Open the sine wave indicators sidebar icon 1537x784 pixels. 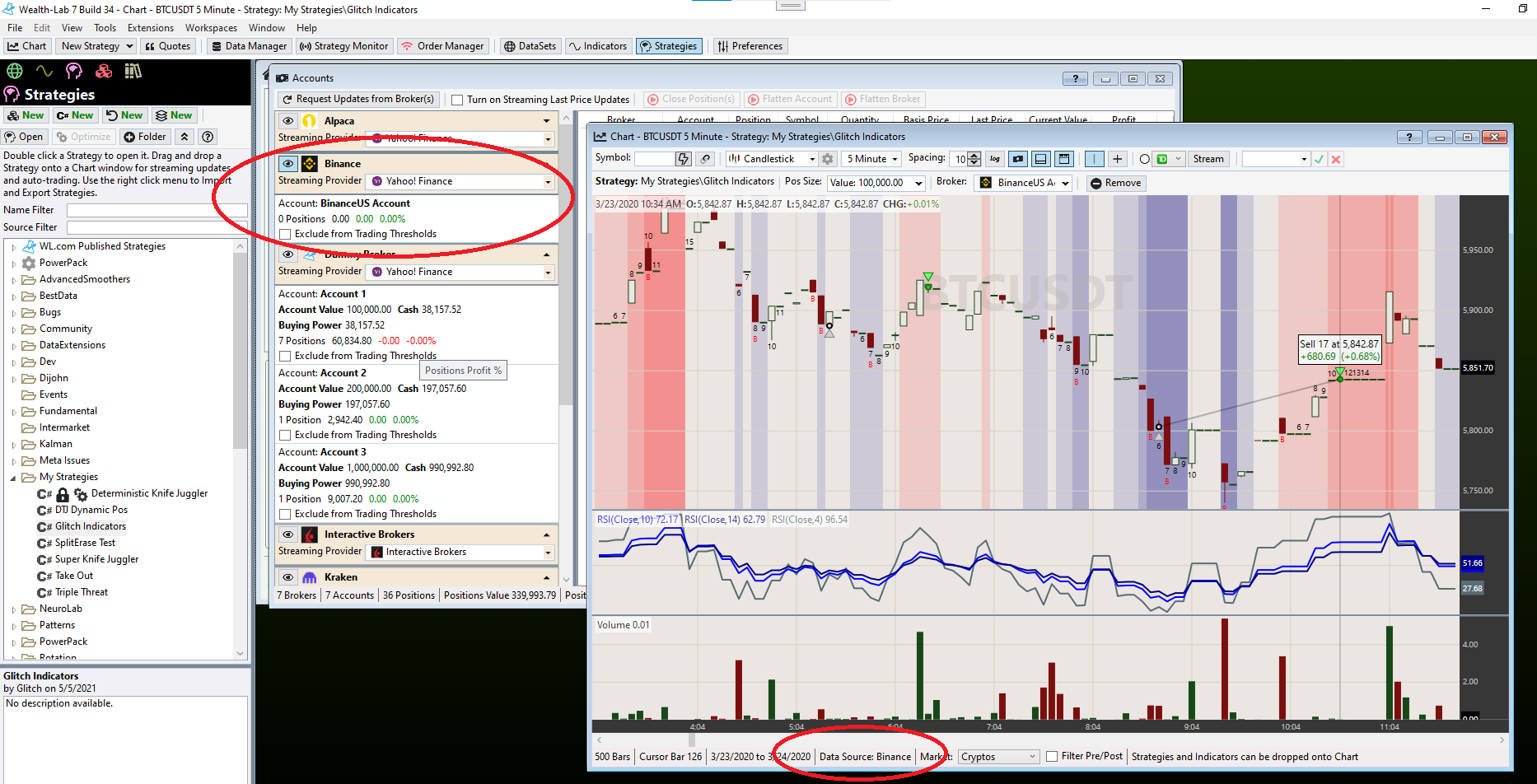click(44, 72)
